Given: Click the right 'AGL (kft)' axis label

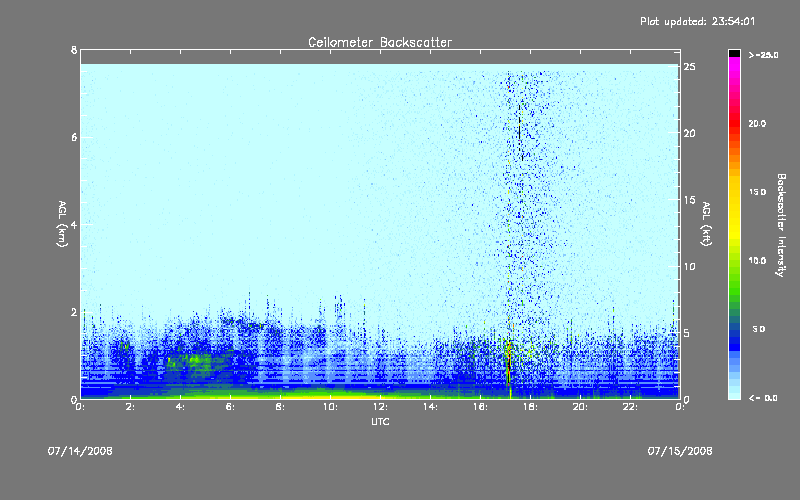Looking at the screenshot, I should [x=706, y=224].
